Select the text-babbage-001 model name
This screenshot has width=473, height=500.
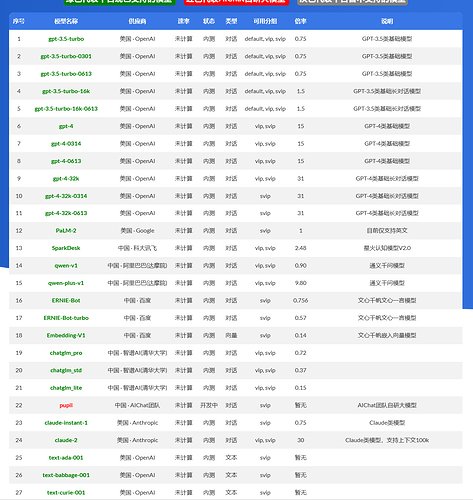point(66,475)
